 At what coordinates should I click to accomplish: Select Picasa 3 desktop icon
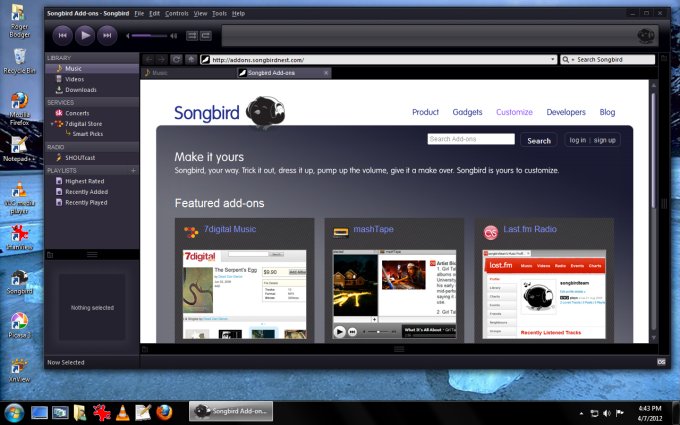click(19, 325)
